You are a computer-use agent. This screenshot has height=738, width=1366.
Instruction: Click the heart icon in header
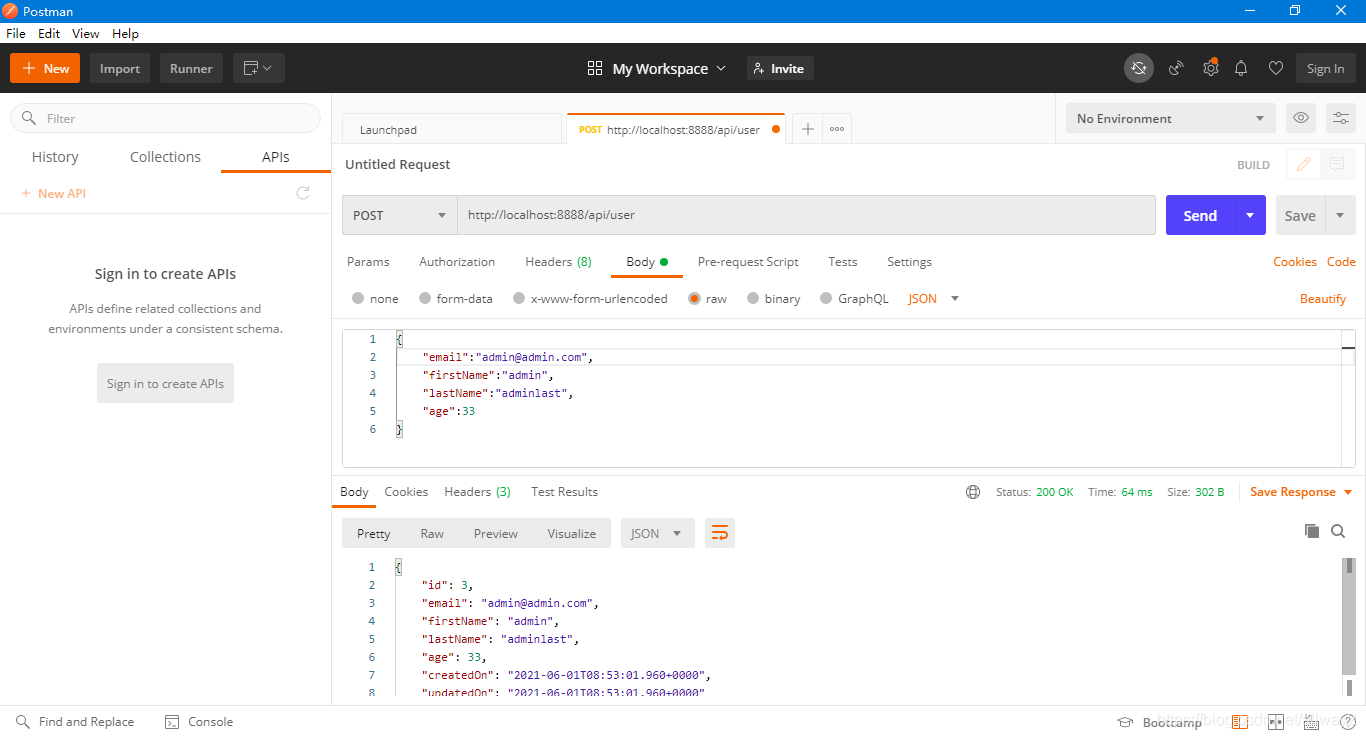pyautogui.click(x=1275, y=68)
